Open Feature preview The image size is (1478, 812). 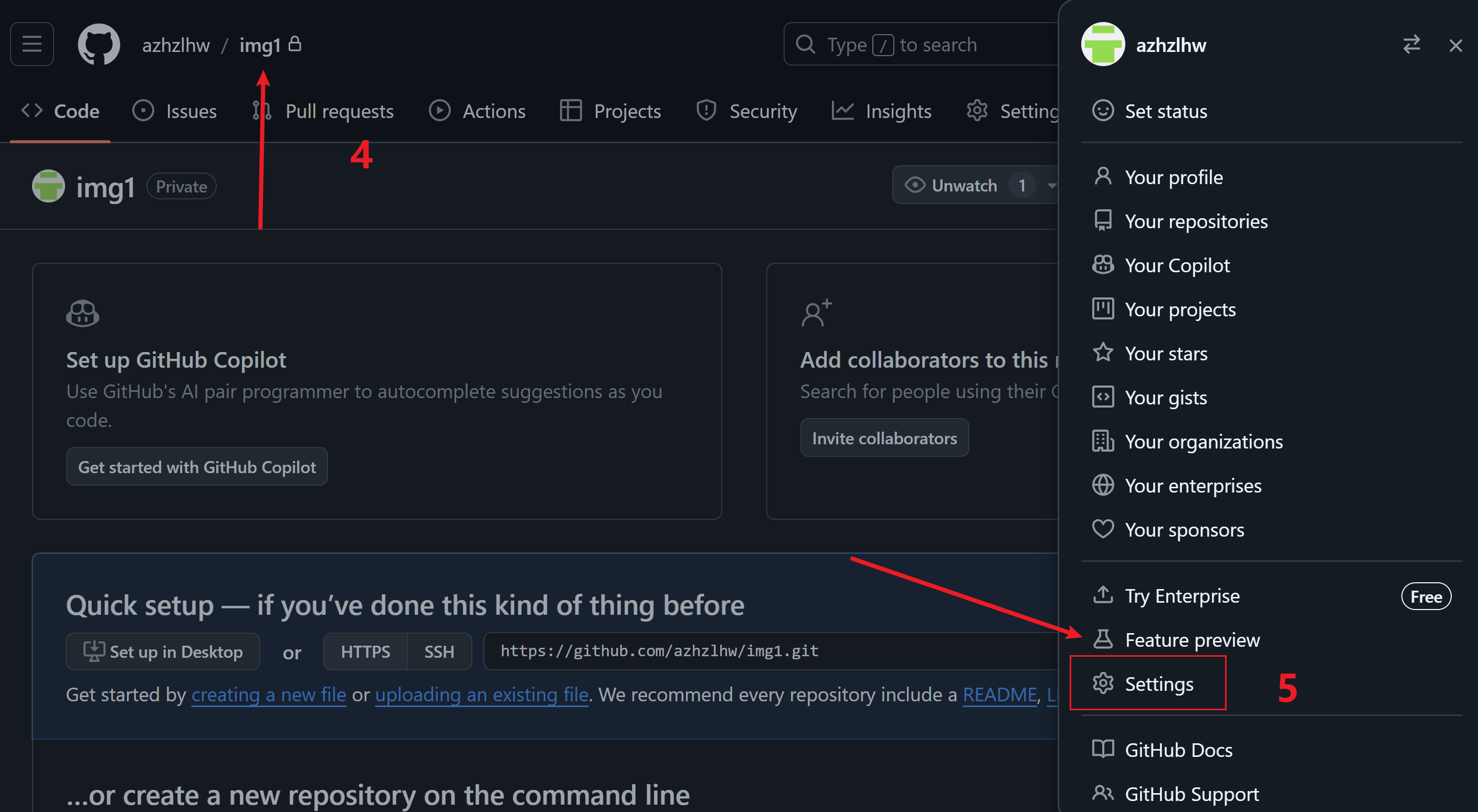click(x=1271, y=640)
